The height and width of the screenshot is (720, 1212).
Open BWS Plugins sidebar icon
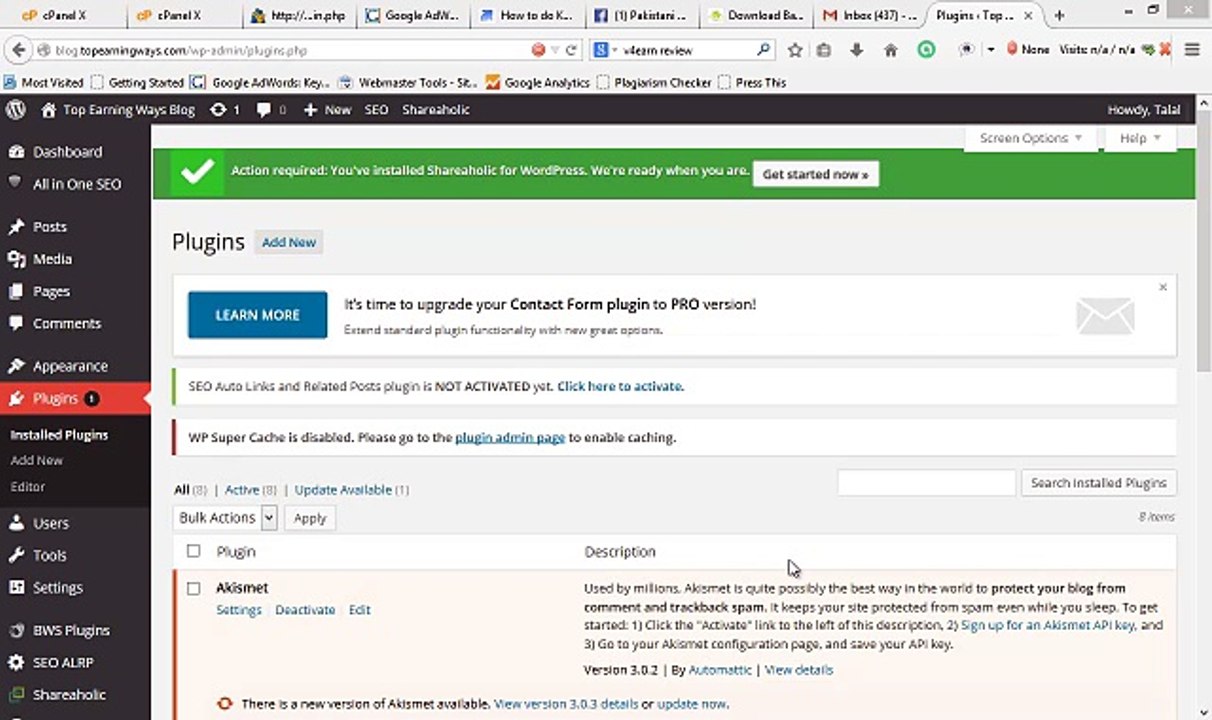[x=16, y=630]
